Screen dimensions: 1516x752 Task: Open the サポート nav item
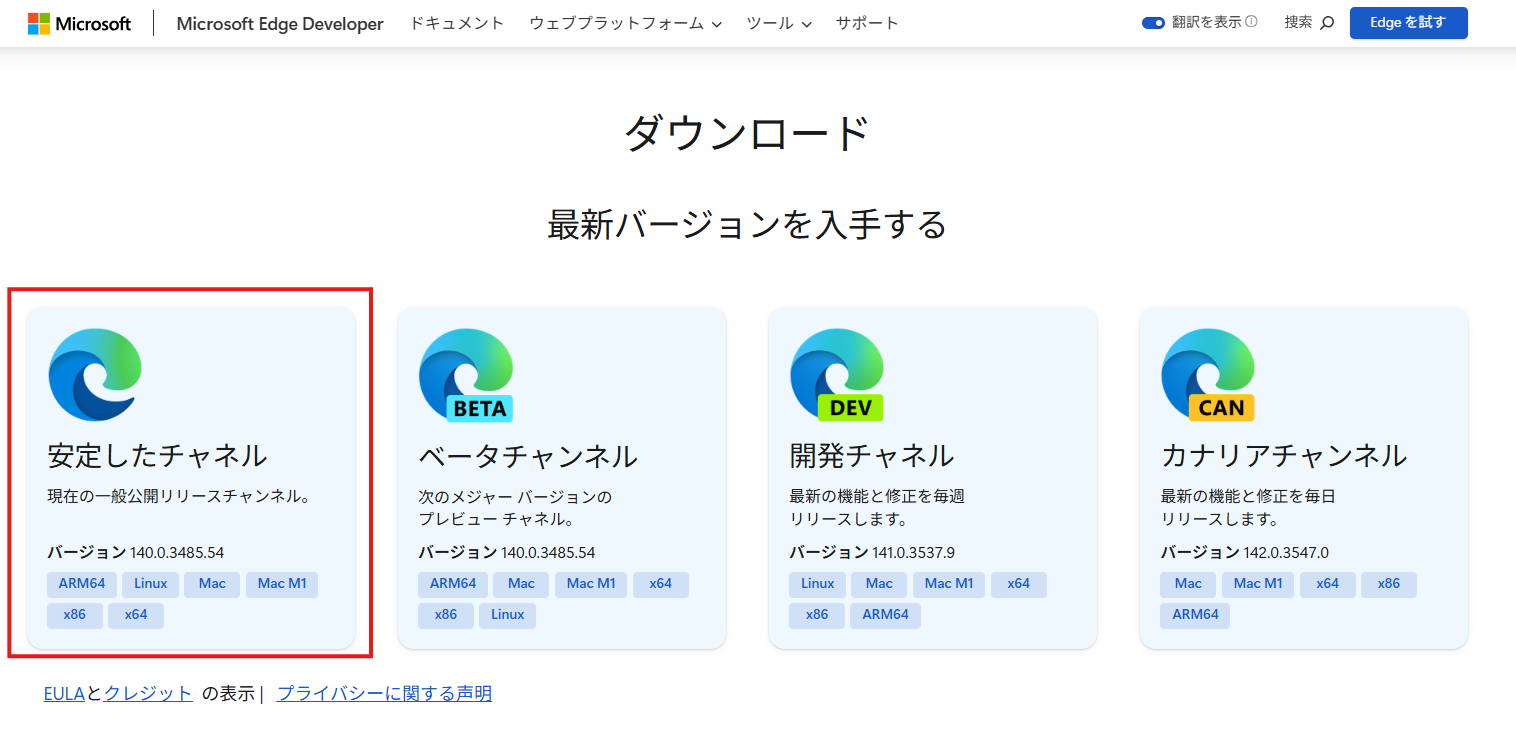point(867,23)
